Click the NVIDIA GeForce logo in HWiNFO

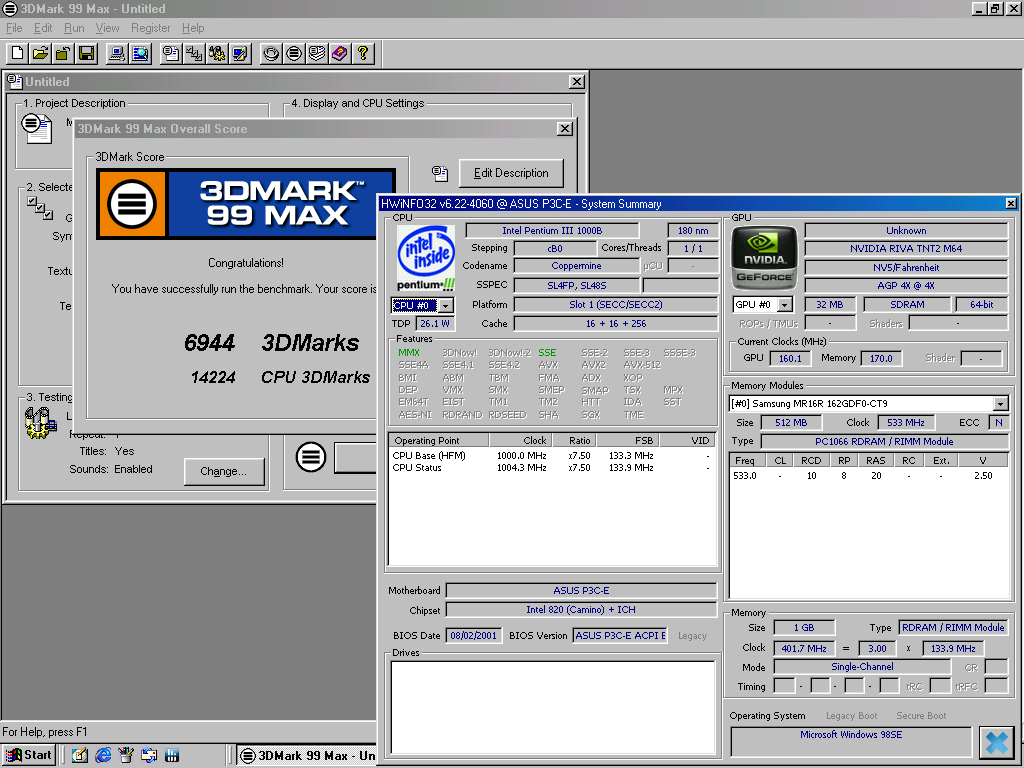tap(763, 257)
